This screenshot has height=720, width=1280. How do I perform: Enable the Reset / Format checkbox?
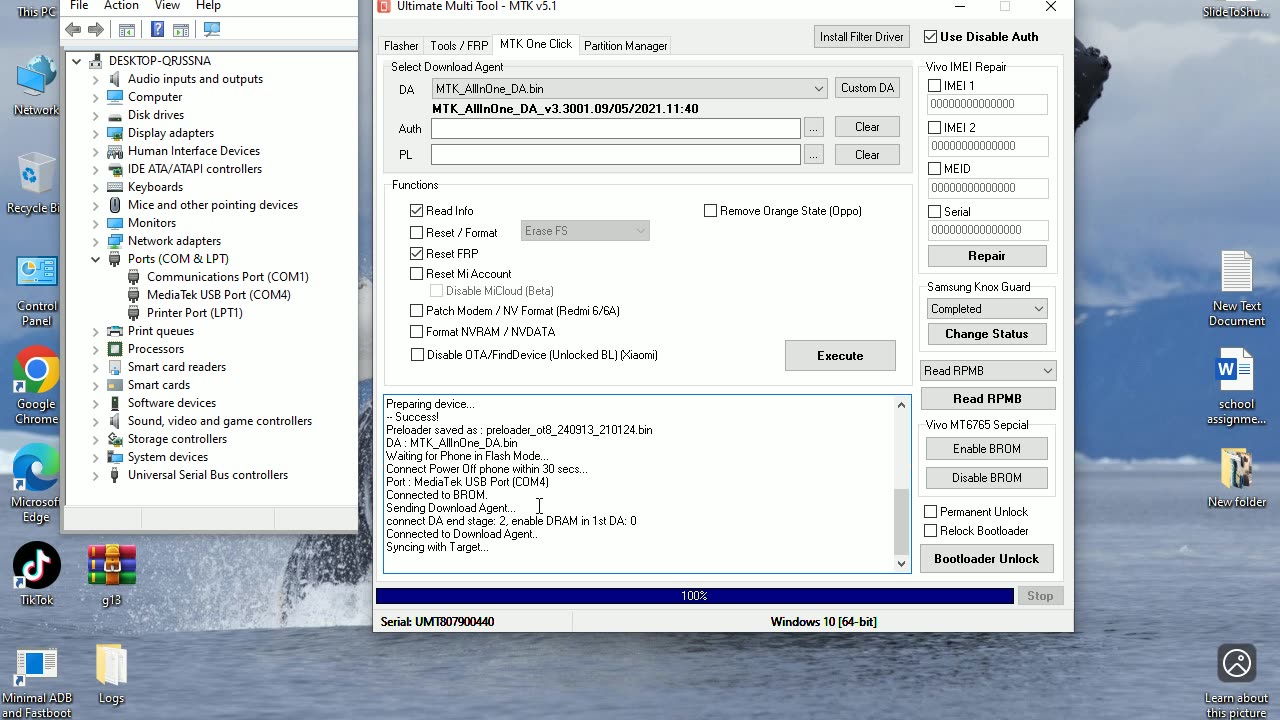click(417, 233)
